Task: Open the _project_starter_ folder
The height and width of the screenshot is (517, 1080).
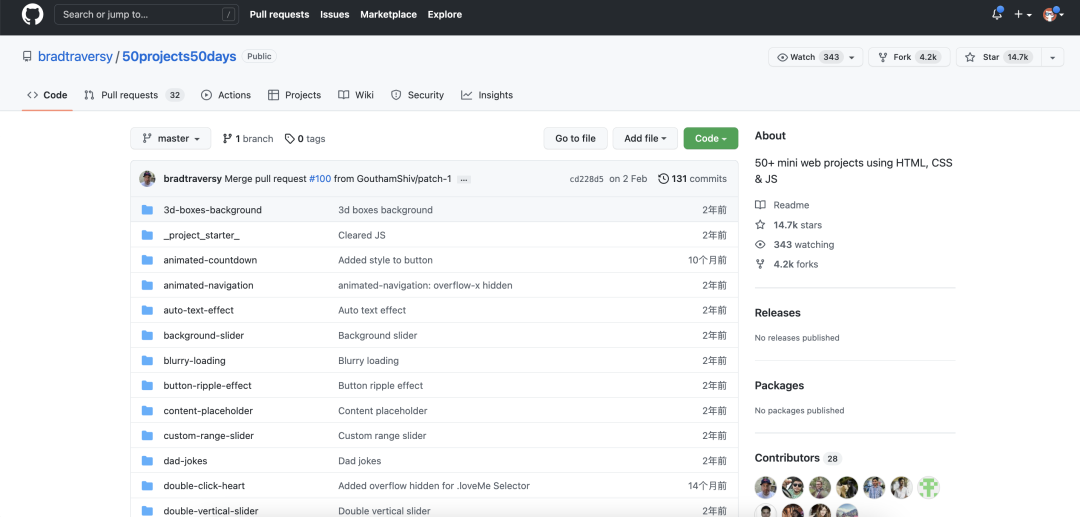Action: (202, 235)
